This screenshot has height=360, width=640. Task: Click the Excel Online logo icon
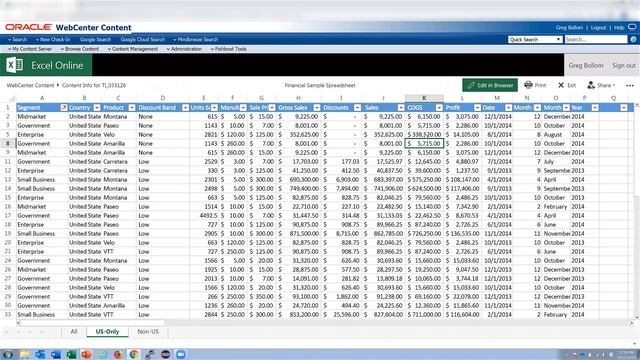pyautogui.click(x=15, y=65)
